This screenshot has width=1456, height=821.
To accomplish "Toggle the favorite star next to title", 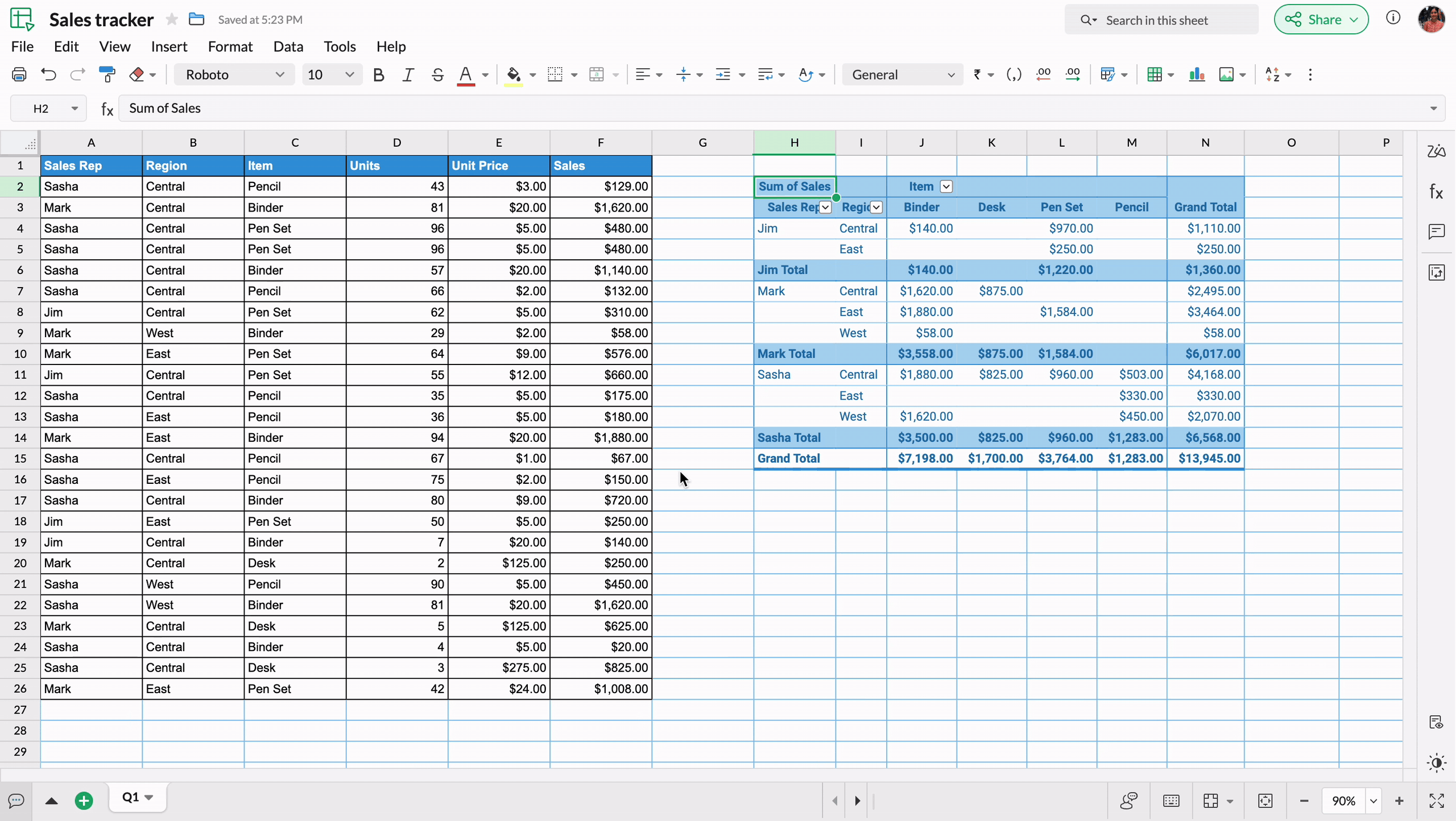I will point(172,19).
